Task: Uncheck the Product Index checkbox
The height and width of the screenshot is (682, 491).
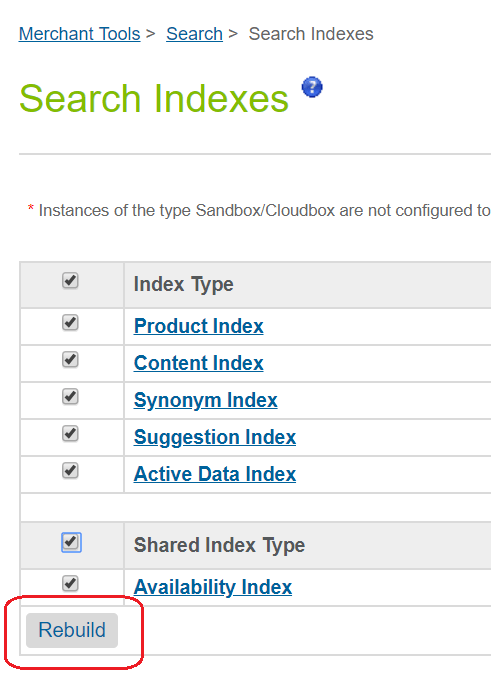Action: pyautogui.click(x=70, y=323)
